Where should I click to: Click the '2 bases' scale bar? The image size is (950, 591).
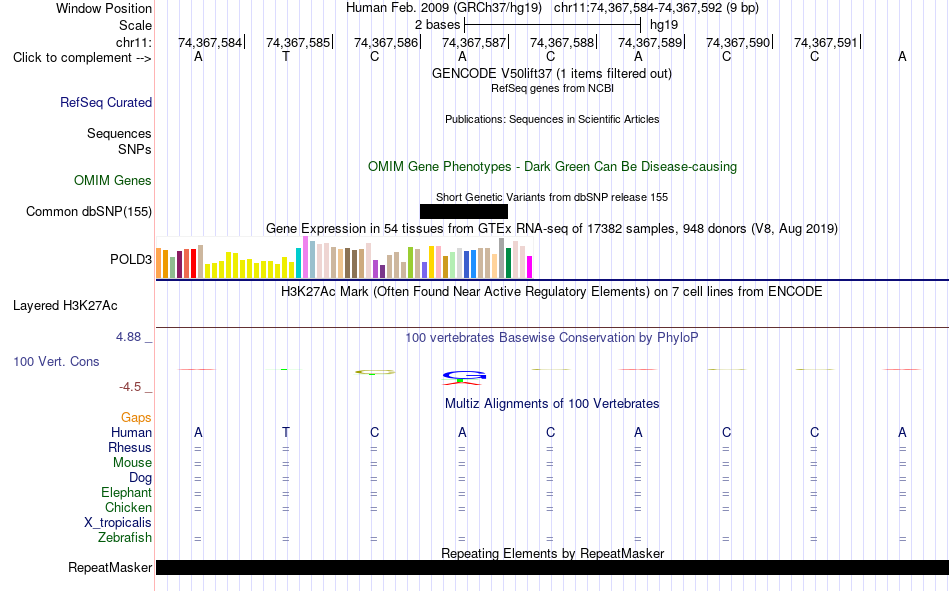(x=552, y=25)
